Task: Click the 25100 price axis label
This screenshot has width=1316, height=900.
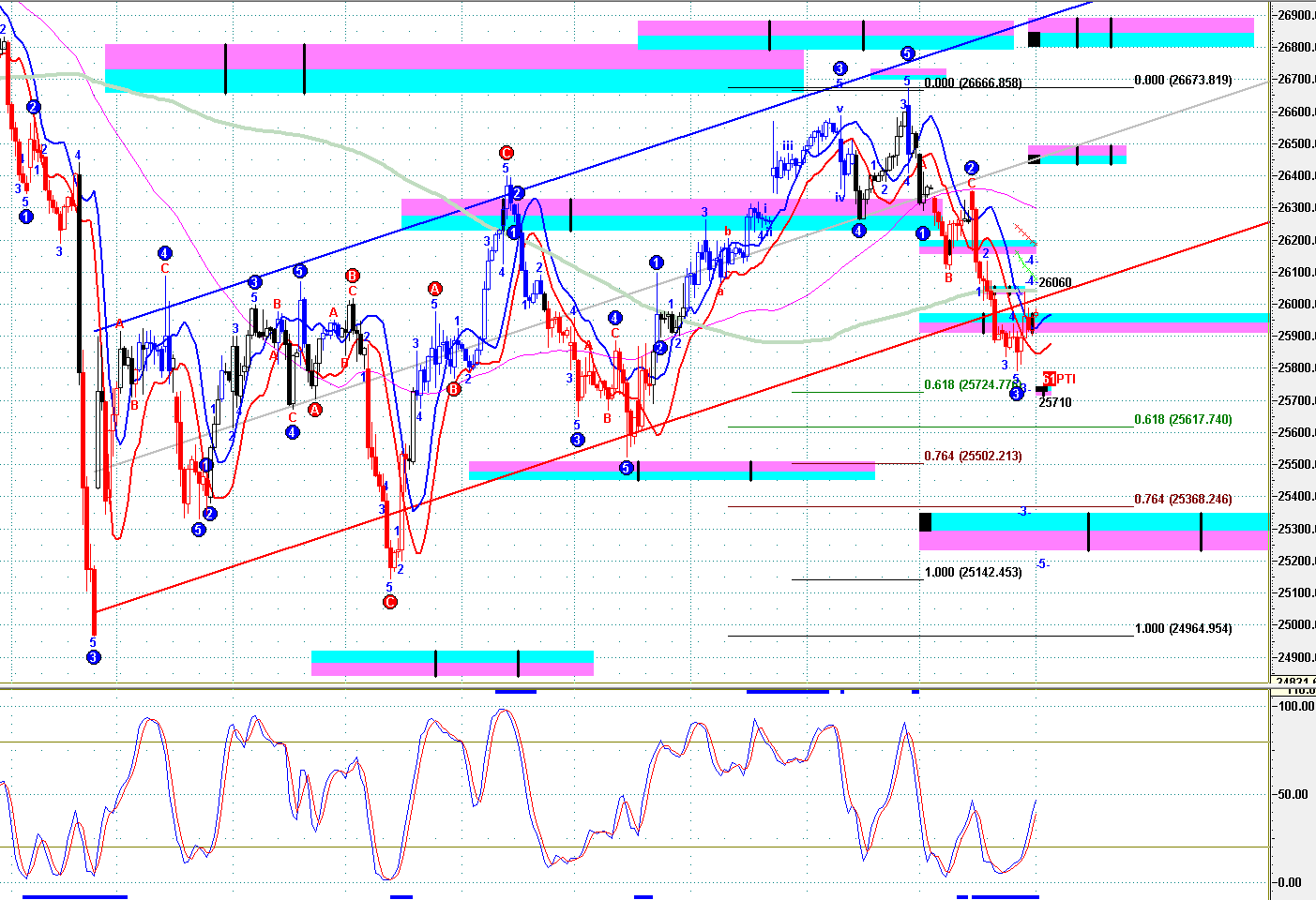Action: point(1295,592)
